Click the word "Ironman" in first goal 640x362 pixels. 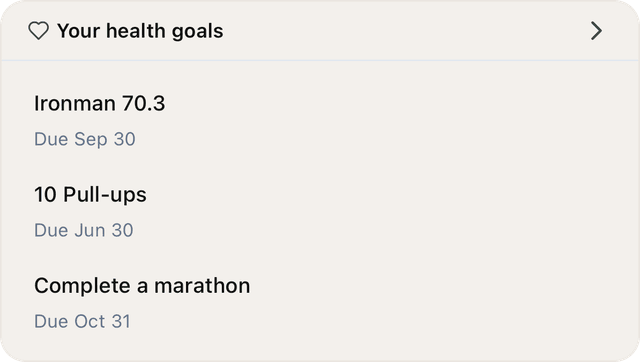coord(75,103)
